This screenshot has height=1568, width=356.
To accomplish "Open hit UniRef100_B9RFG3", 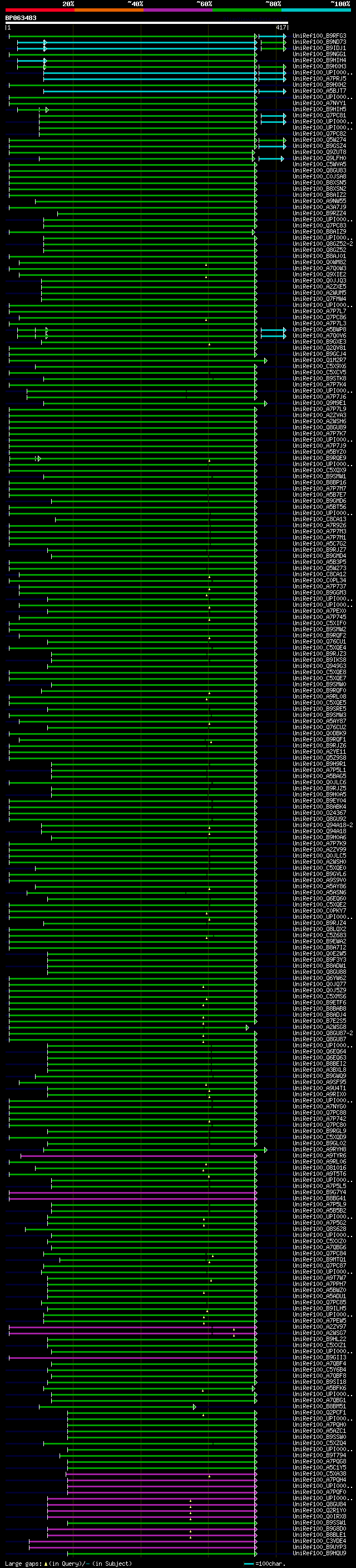I will [319, 36].
